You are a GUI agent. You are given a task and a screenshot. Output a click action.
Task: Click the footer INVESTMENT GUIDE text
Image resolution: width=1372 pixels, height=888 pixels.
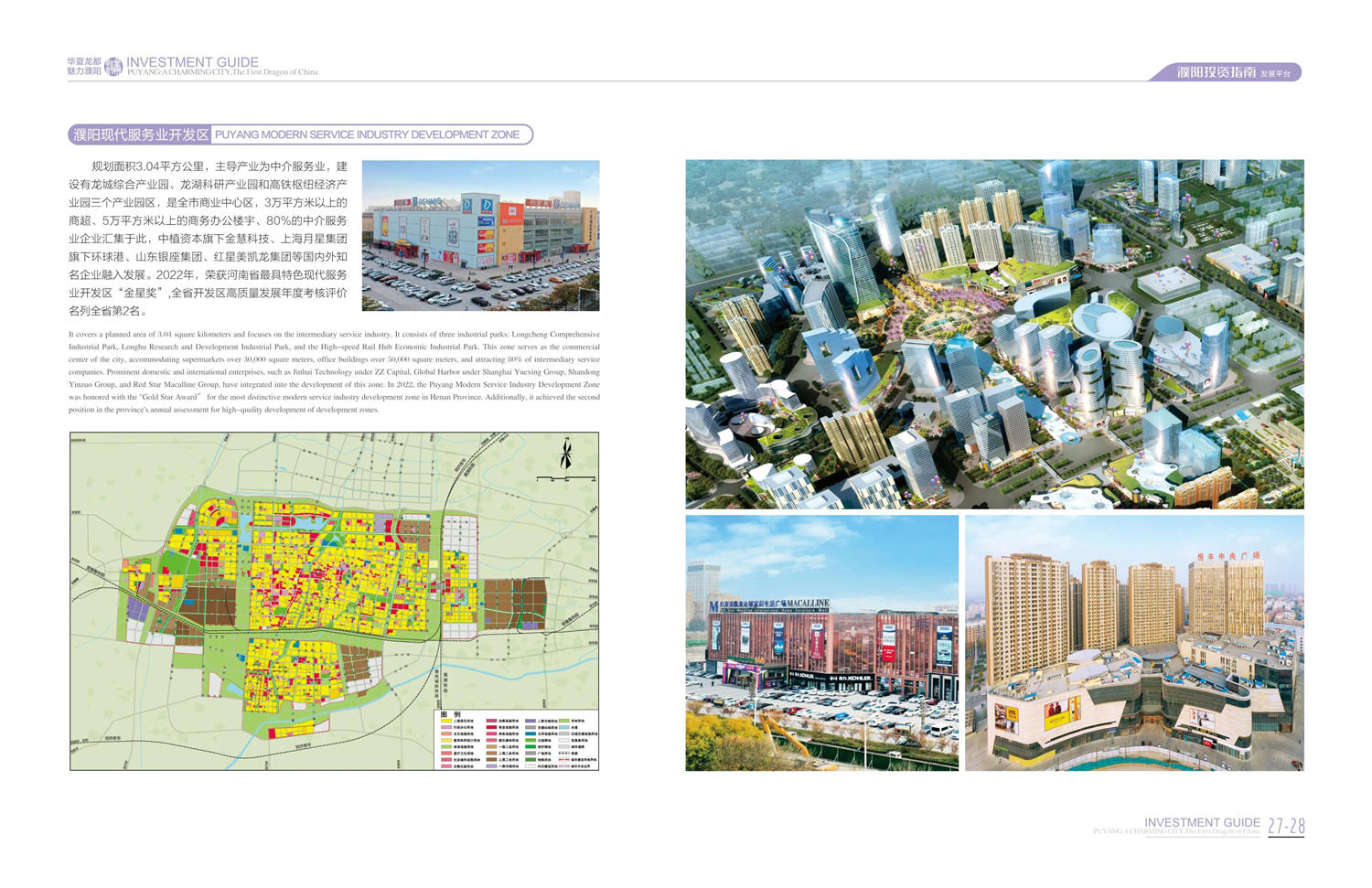tap(1202, 822)
